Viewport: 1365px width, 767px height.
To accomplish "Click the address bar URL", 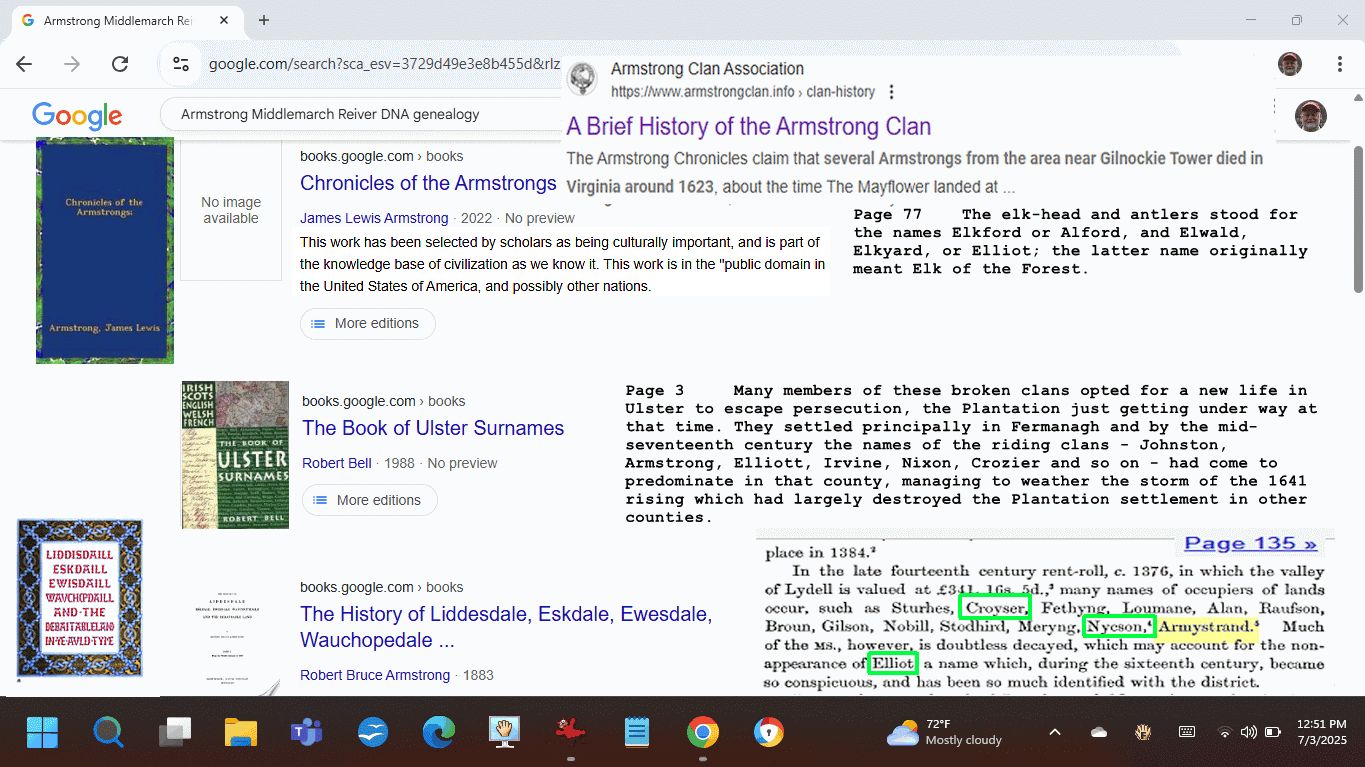I will pyautogui.click(x=384, y=64).
